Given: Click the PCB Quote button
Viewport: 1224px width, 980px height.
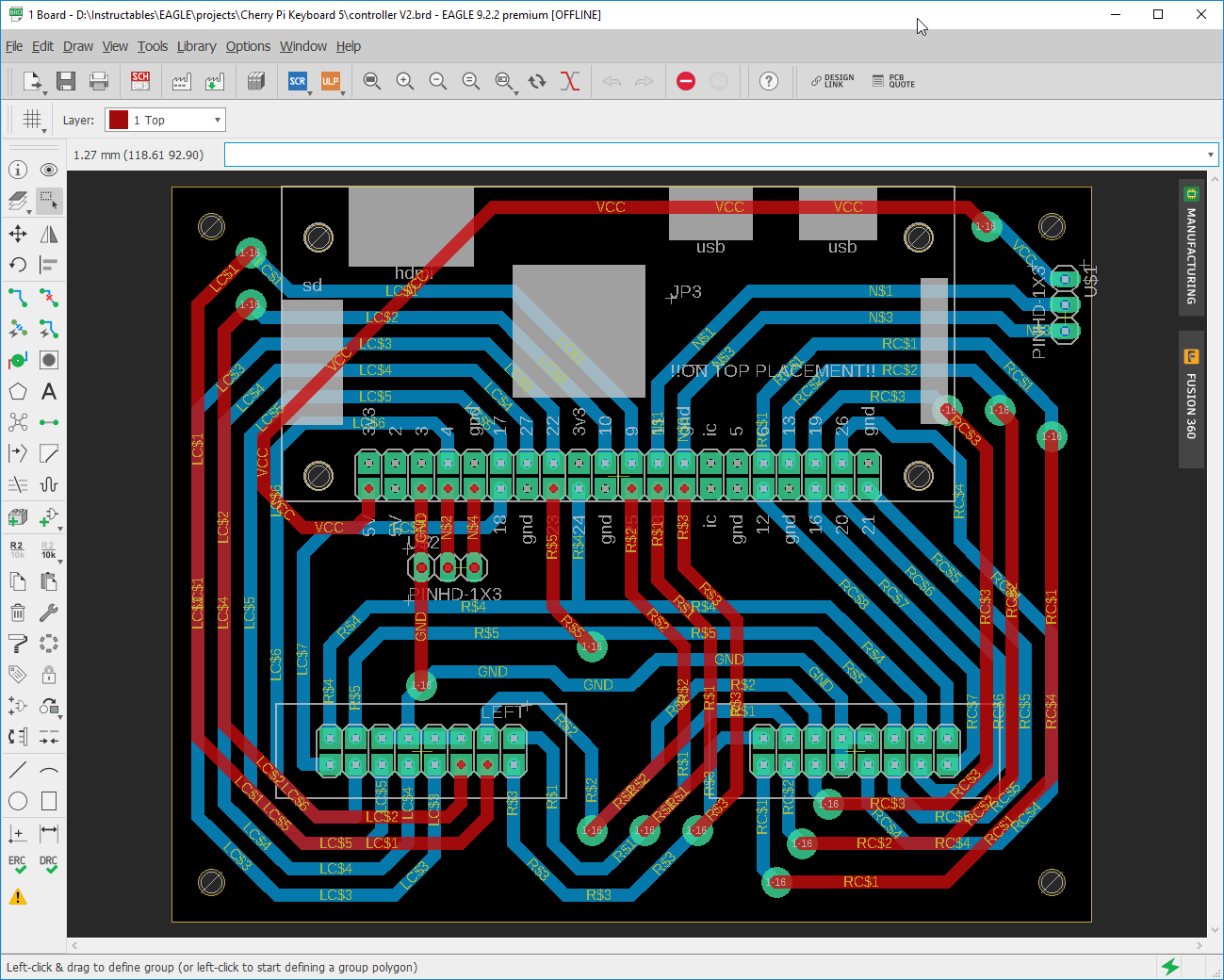Looking at the screenshot, I should pyautogui.click(x=893, y=81).
